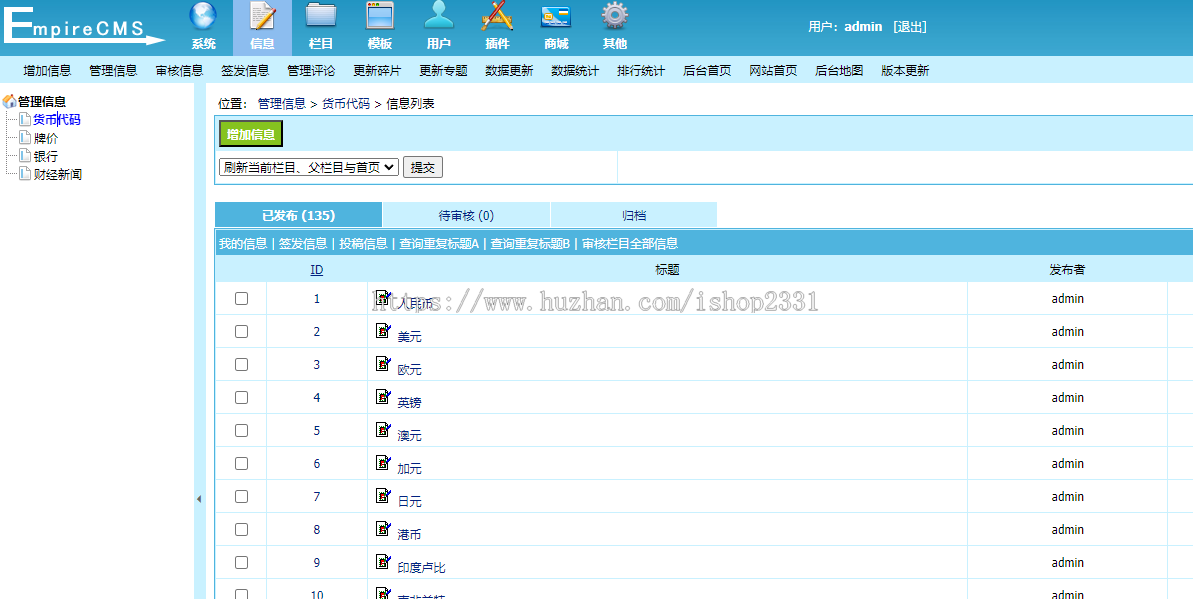Click the edit icon beside 日元
The height and width of the screenshot is (599, 1193).
383,495
